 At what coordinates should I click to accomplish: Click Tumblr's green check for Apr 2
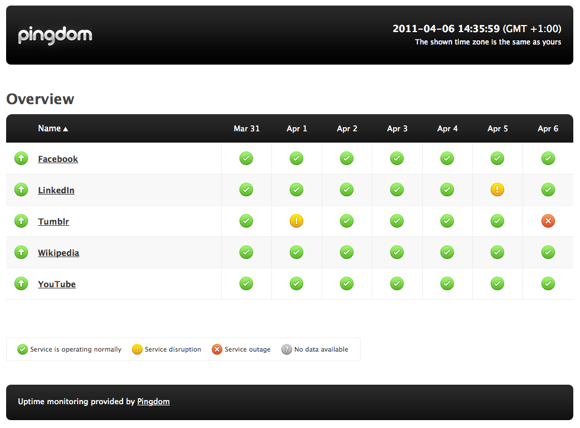click(347, 221)
